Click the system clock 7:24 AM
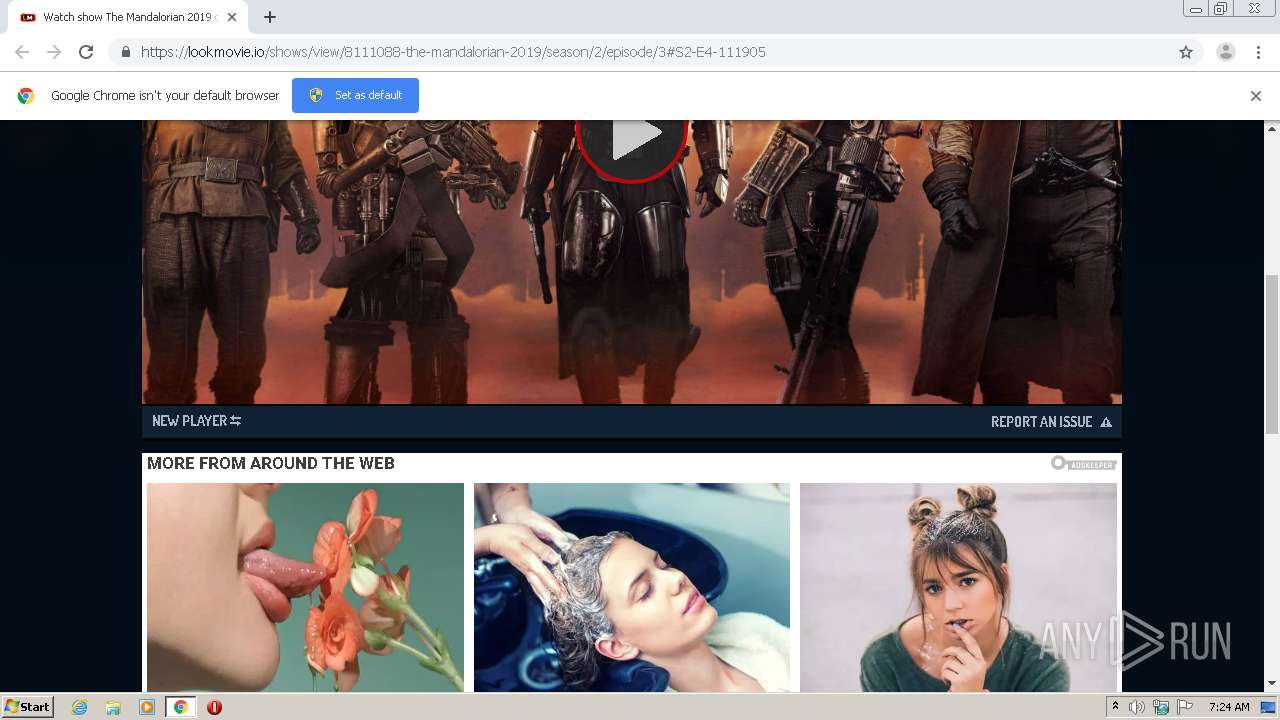Image resolution: width=1280 pixels, height=720 pixels. pos(1229,707)
